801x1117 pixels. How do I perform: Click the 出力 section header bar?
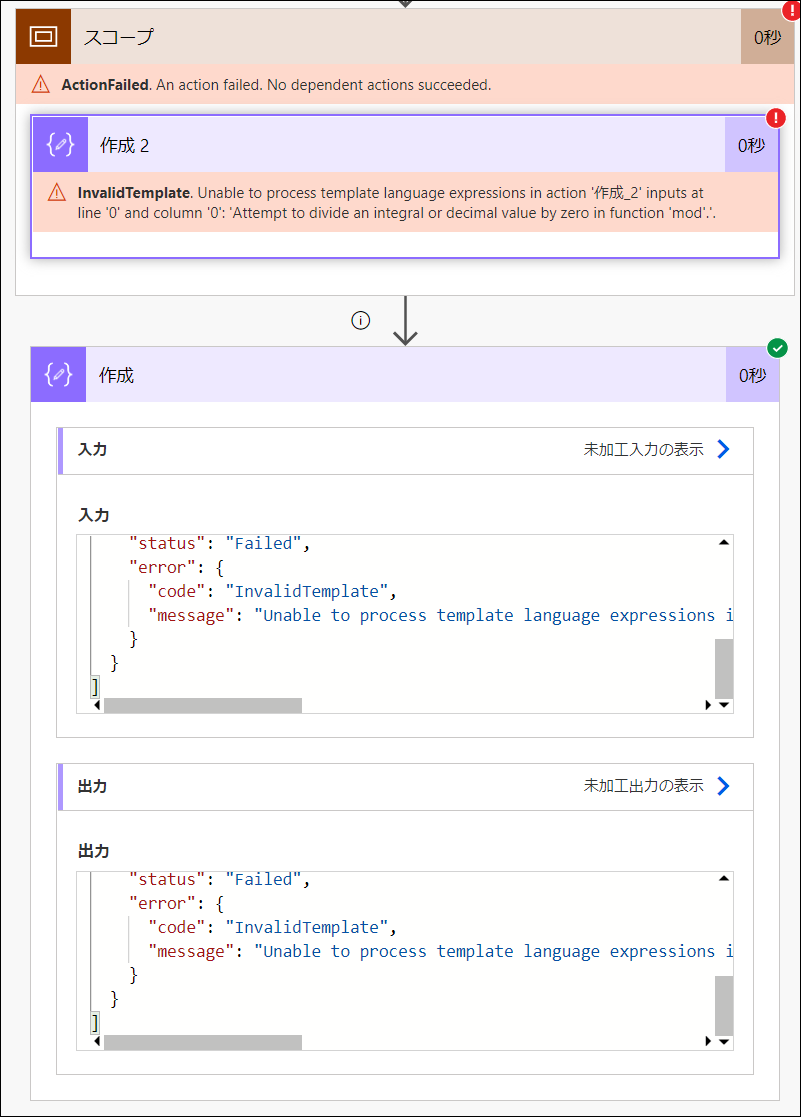pyautogui.click(x=405, y=786)
